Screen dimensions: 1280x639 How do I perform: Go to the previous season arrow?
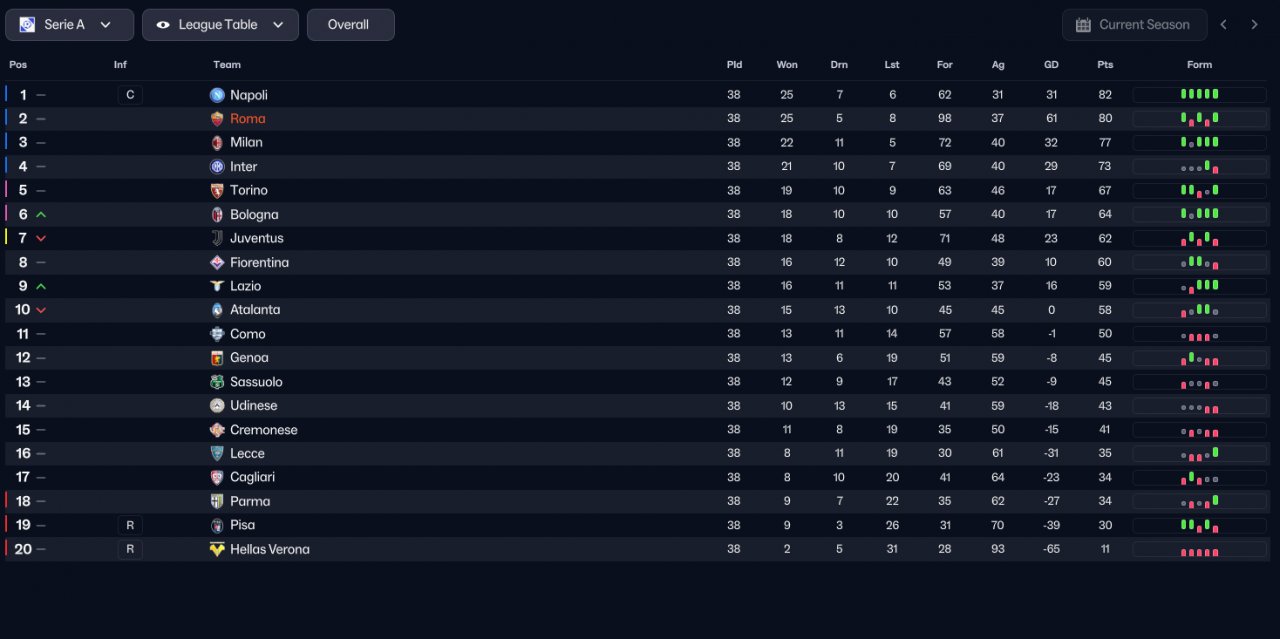(1224, 25)
